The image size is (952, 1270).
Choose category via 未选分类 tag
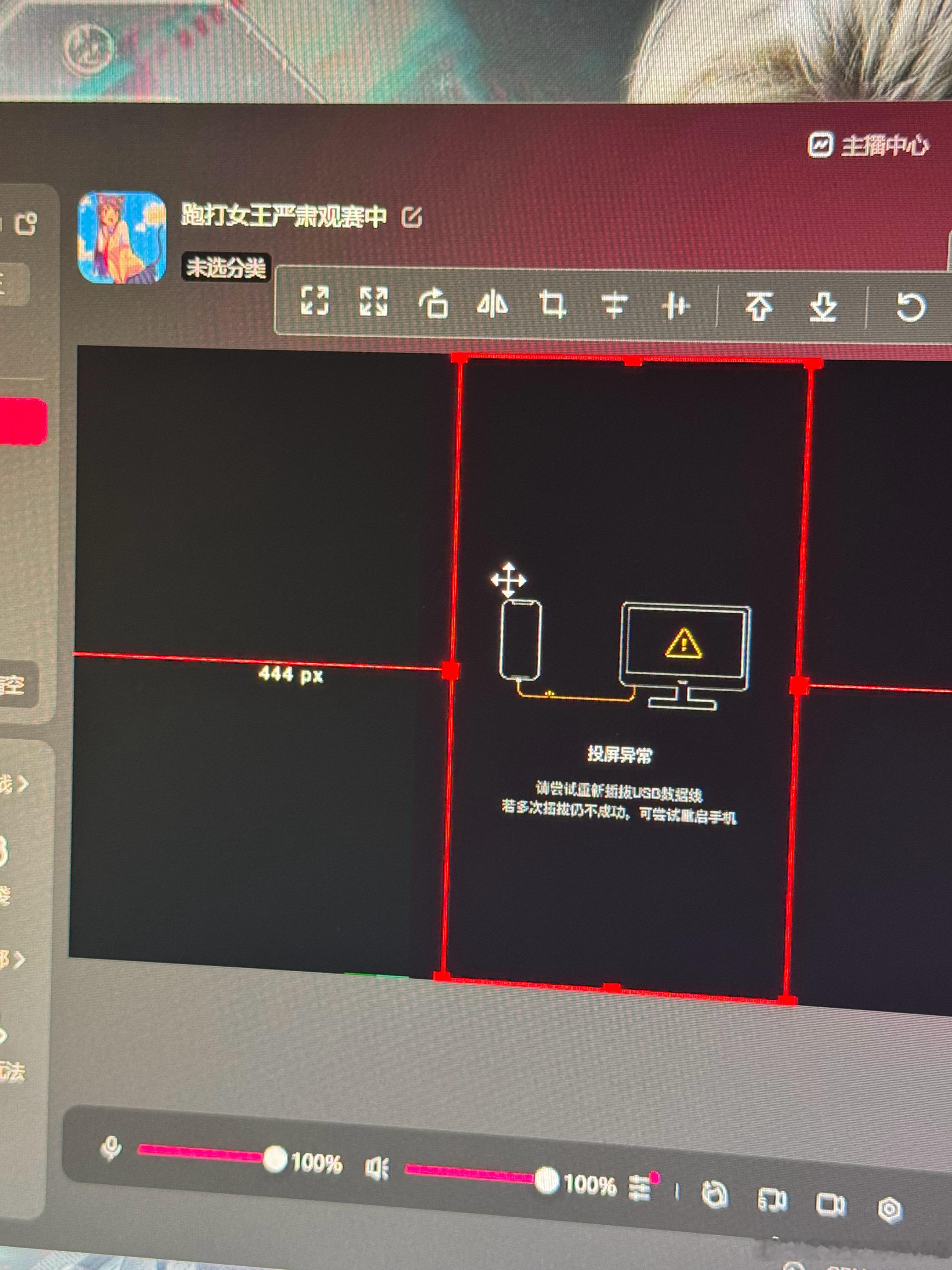tap(226, 267)
